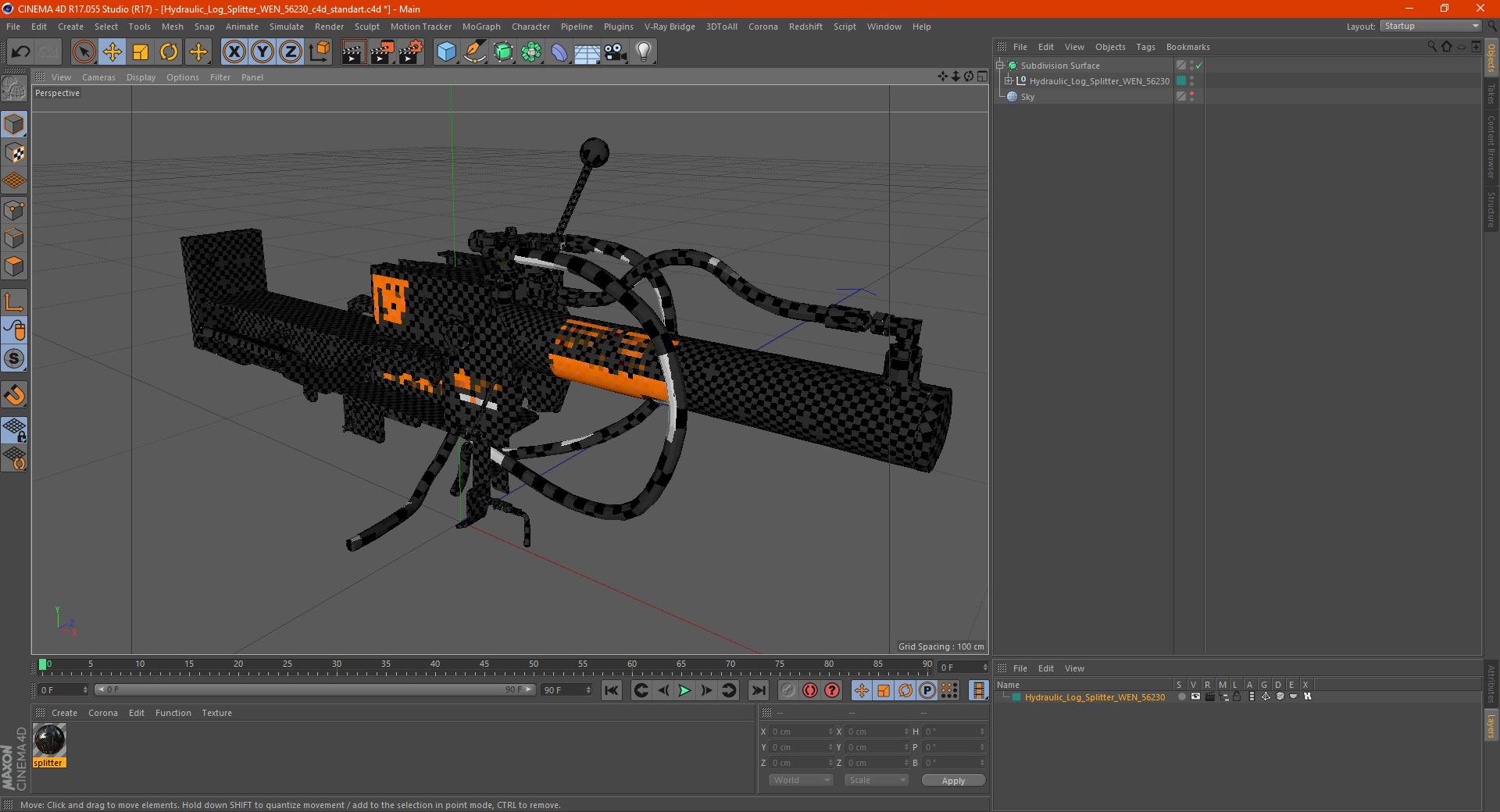Open viewport Cameras menu
The image size is (1500, 812).
(98, 77)
